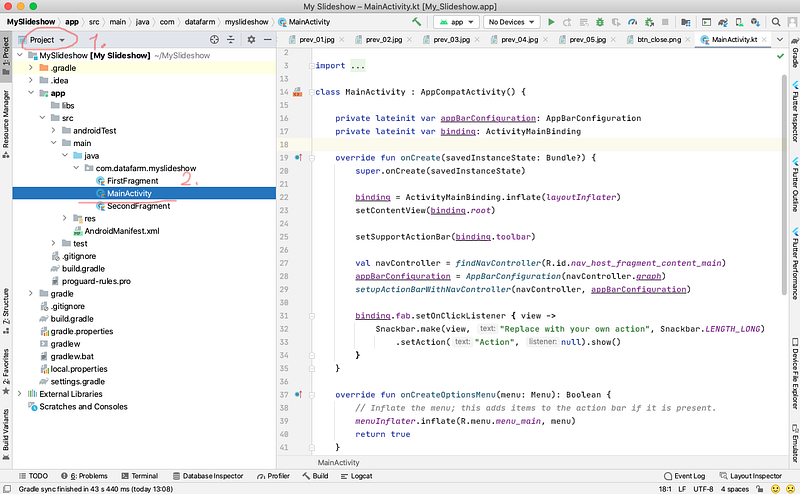Click read-only lock icon in status bar

pos(760,489)
